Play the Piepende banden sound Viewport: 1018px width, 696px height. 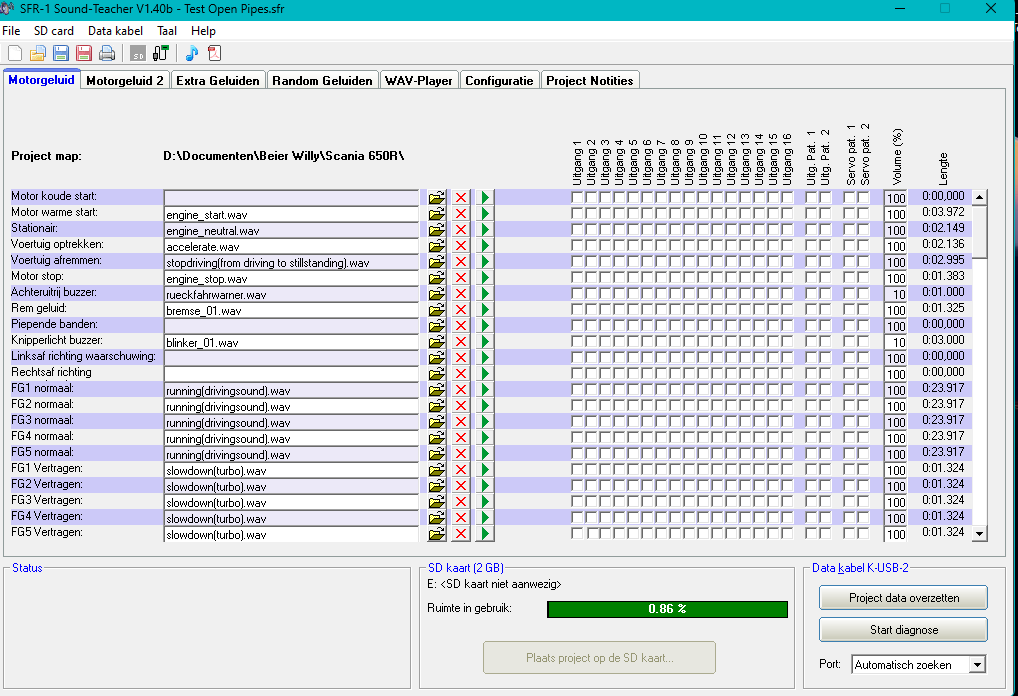pos(485,325)
